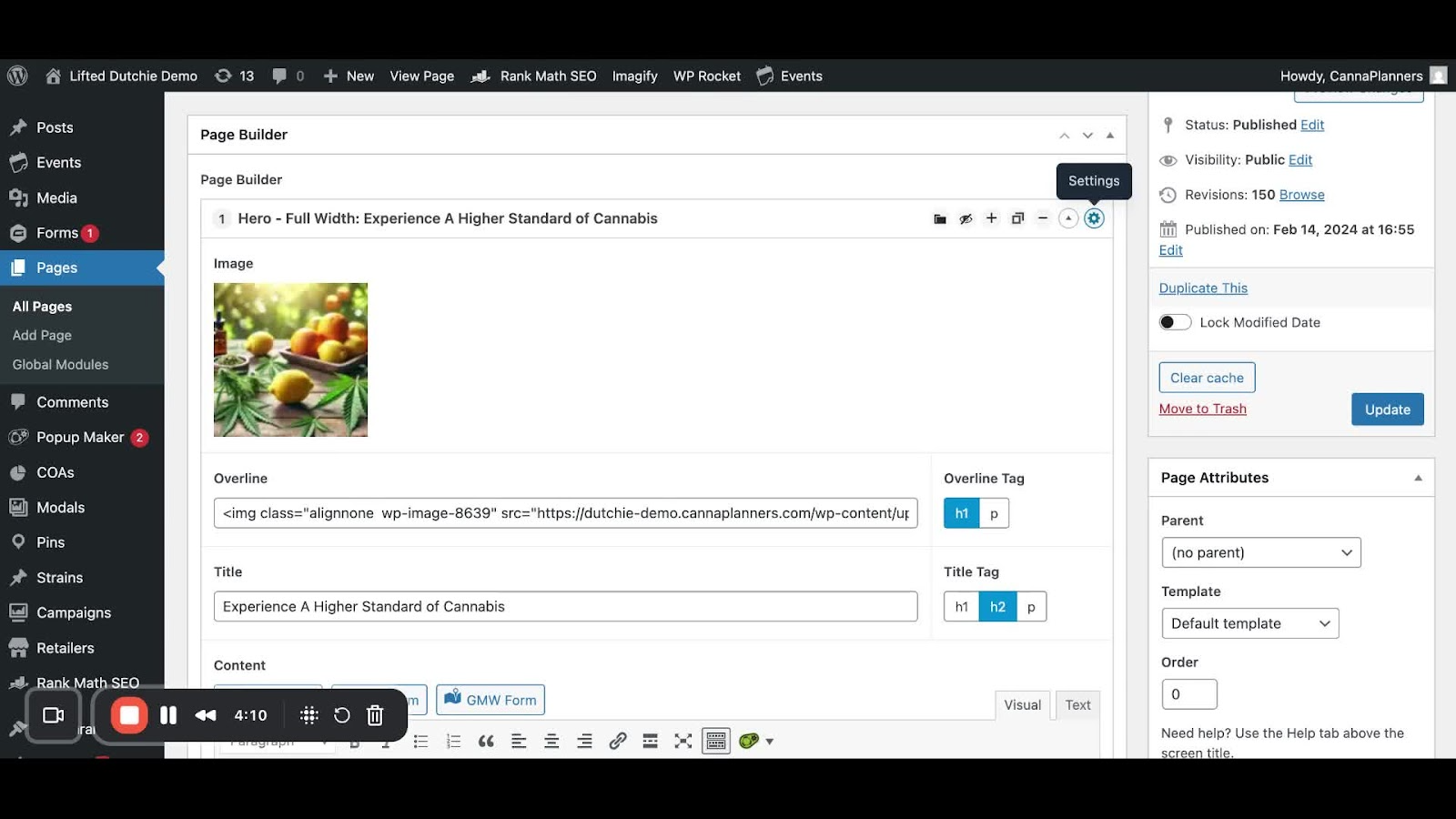
Task: Open Imagify in admin bar
Action: click(x=634, y=76)
